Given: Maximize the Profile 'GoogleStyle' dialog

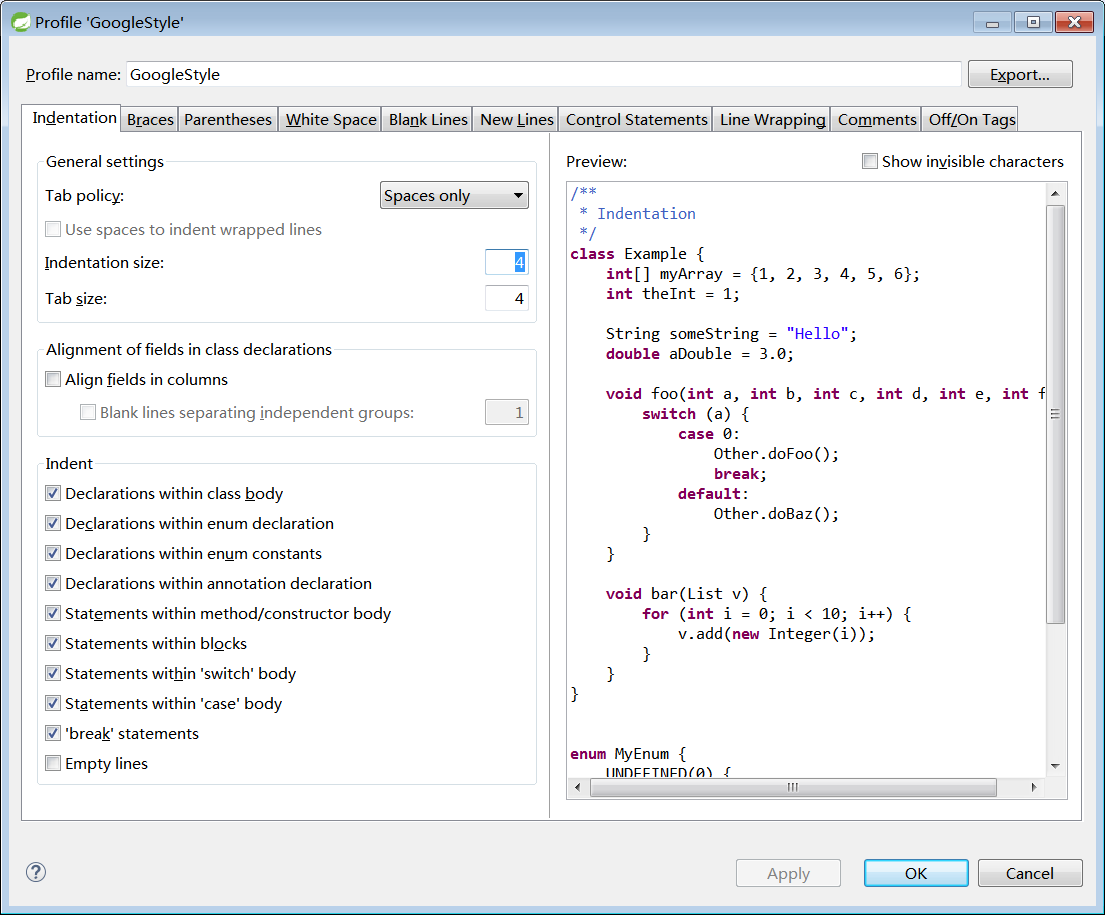Looking at the screenshot, I should (1033, 23).
